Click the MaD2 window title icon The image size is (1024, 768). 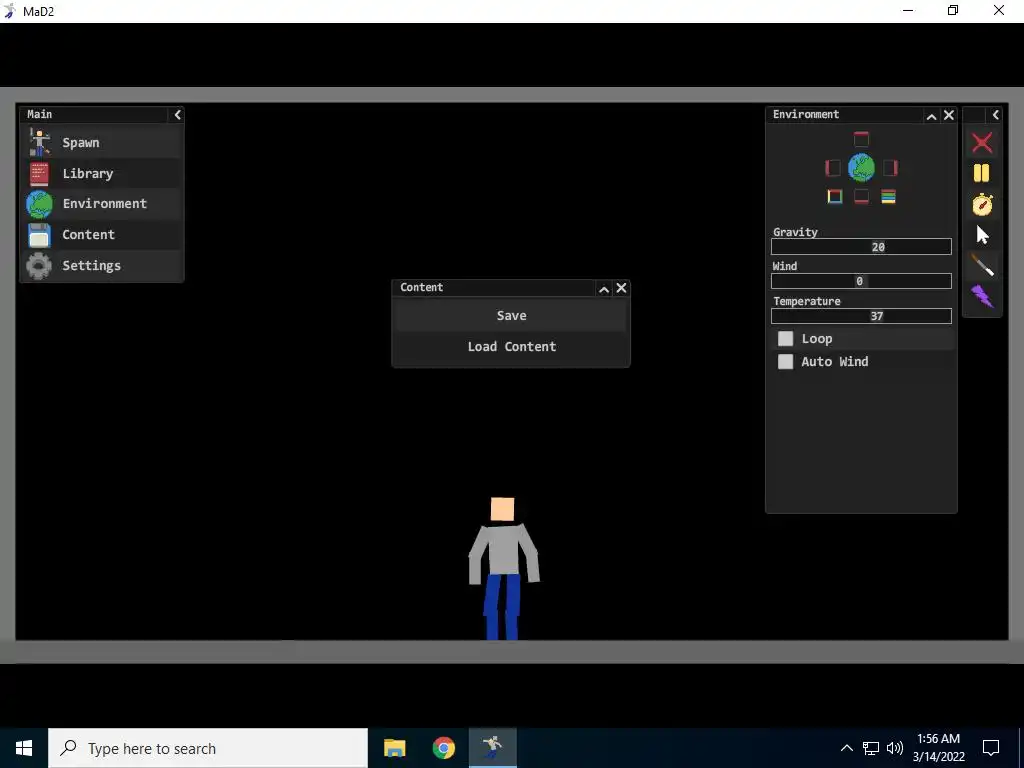tap(10, 11)
